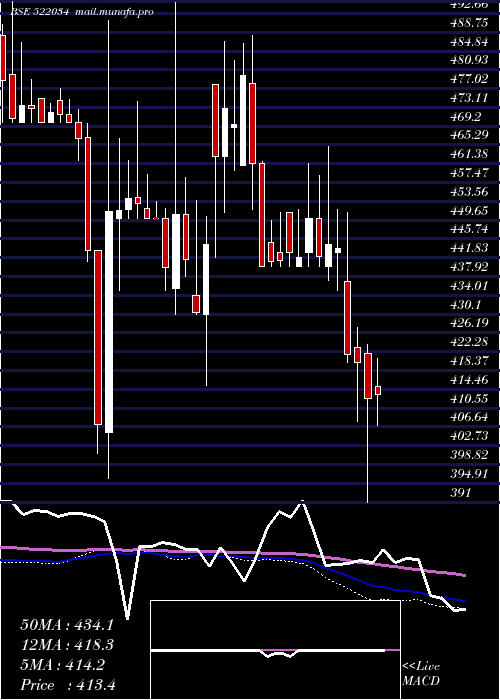
Task: Click the 12MA : 418.3 reading
Action: tap(67, 645)
